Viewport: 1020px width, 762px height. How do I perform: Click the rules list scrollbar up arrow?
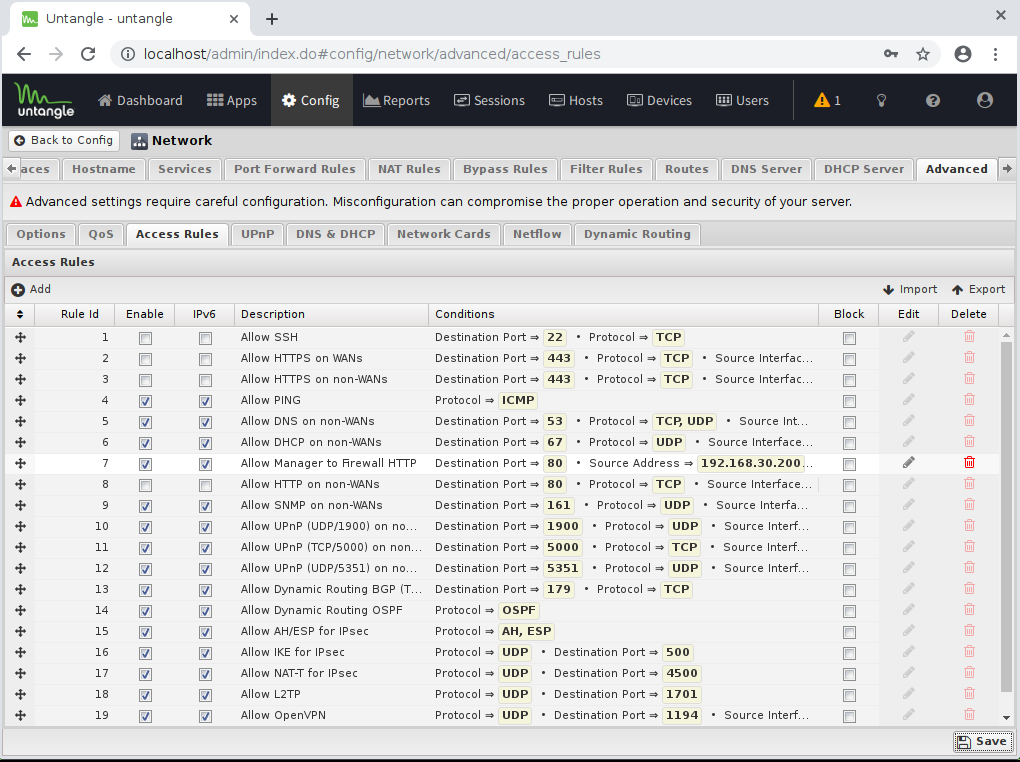[1006, 334]
